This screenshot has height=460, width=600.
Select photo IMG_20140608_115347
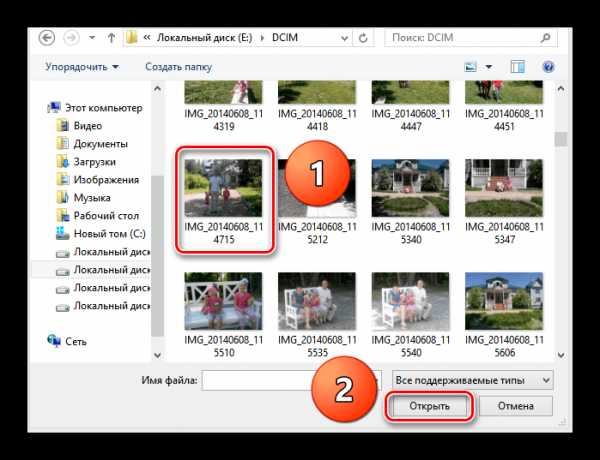(x=504, y=201)
